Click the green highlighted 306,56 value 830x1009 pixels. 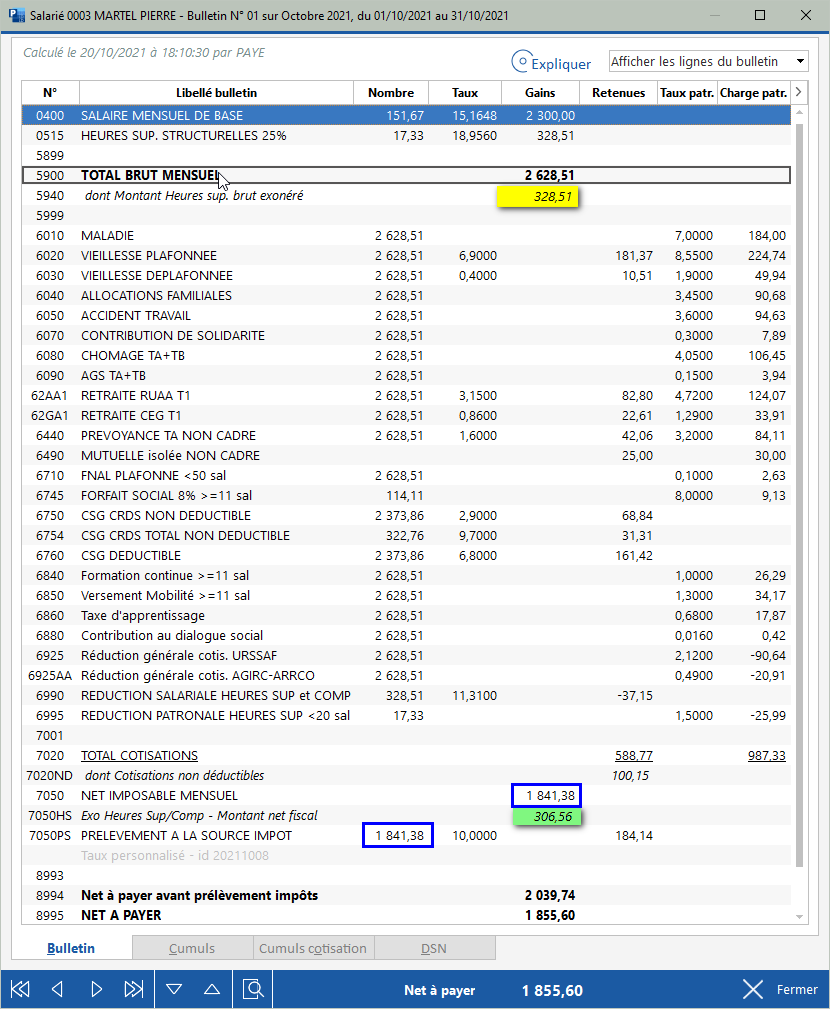pyautogui.click(x=547, y=817)
